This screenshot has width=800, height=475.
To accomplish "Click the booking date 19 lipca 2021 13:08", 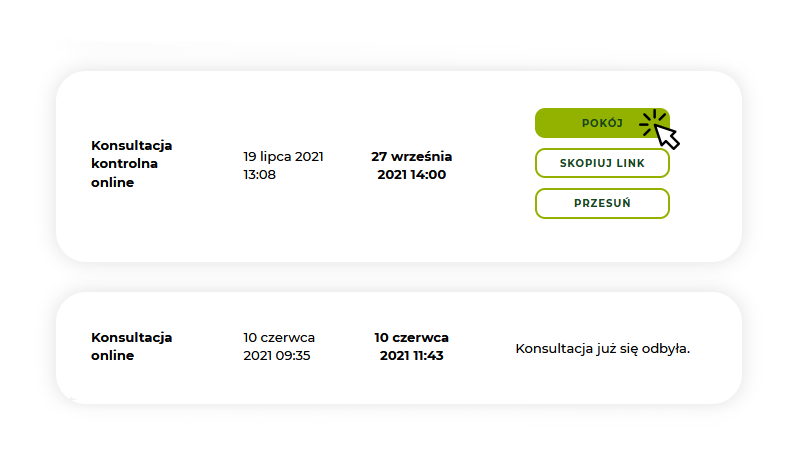I will point(283,165).
